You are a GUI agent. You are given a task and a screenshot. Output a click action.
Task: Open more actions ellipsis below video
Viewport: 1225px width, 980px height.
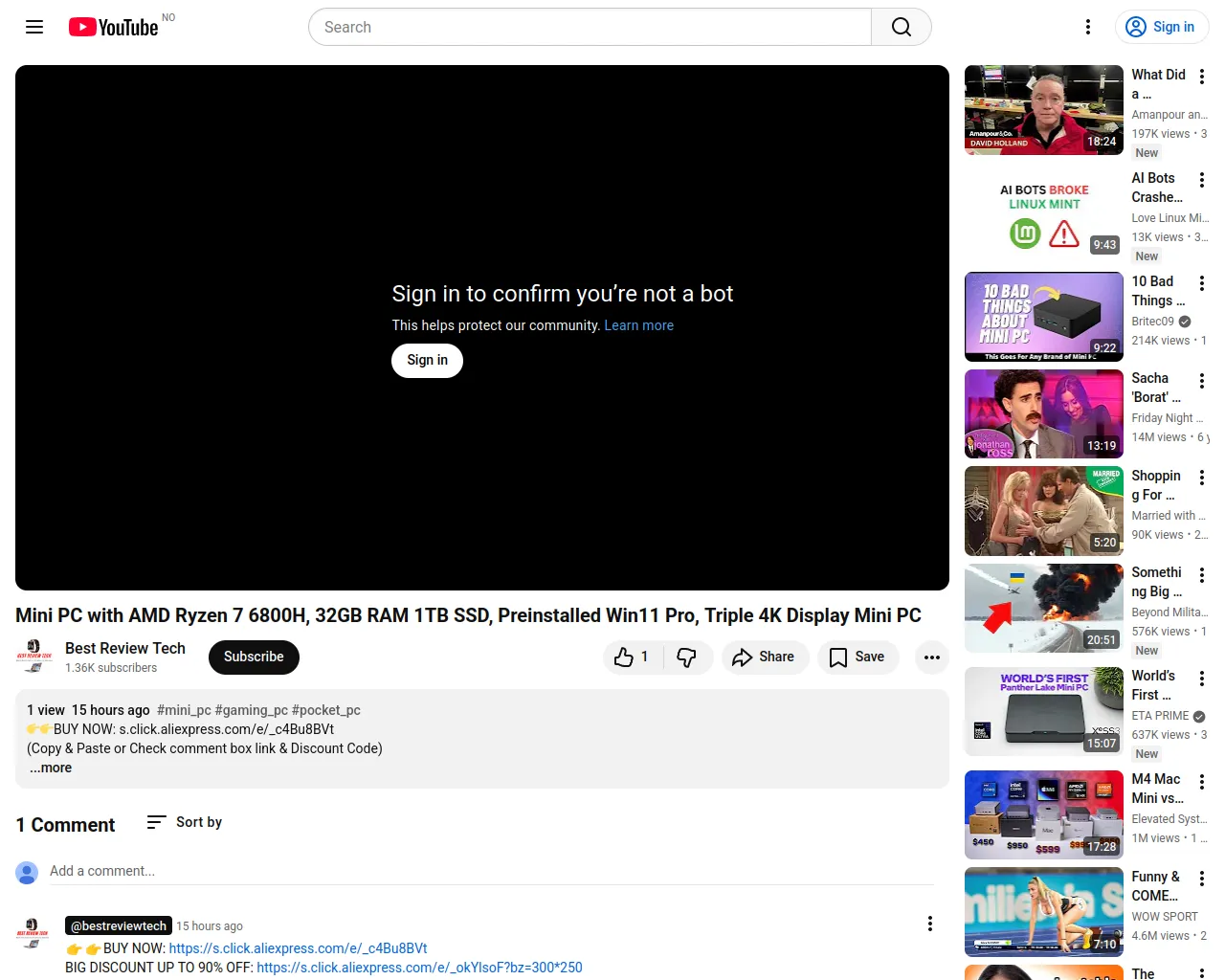coord(931,657)
